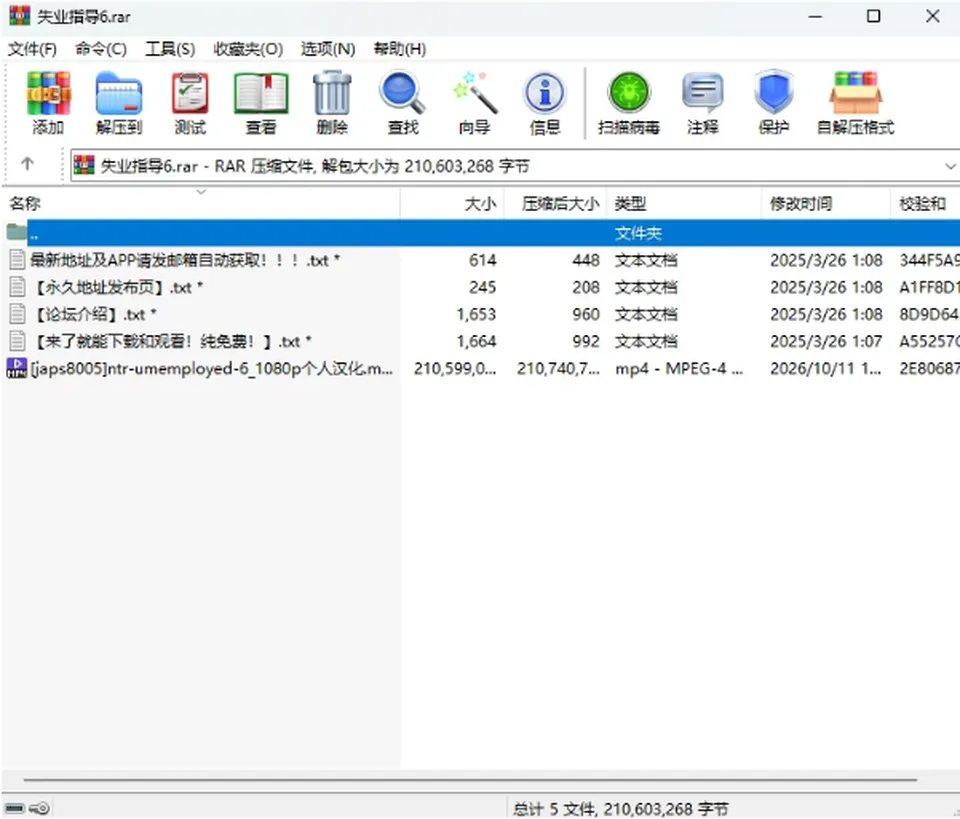
Task: Expand the address bar path dropdown
Action: (x=950, y=166)
